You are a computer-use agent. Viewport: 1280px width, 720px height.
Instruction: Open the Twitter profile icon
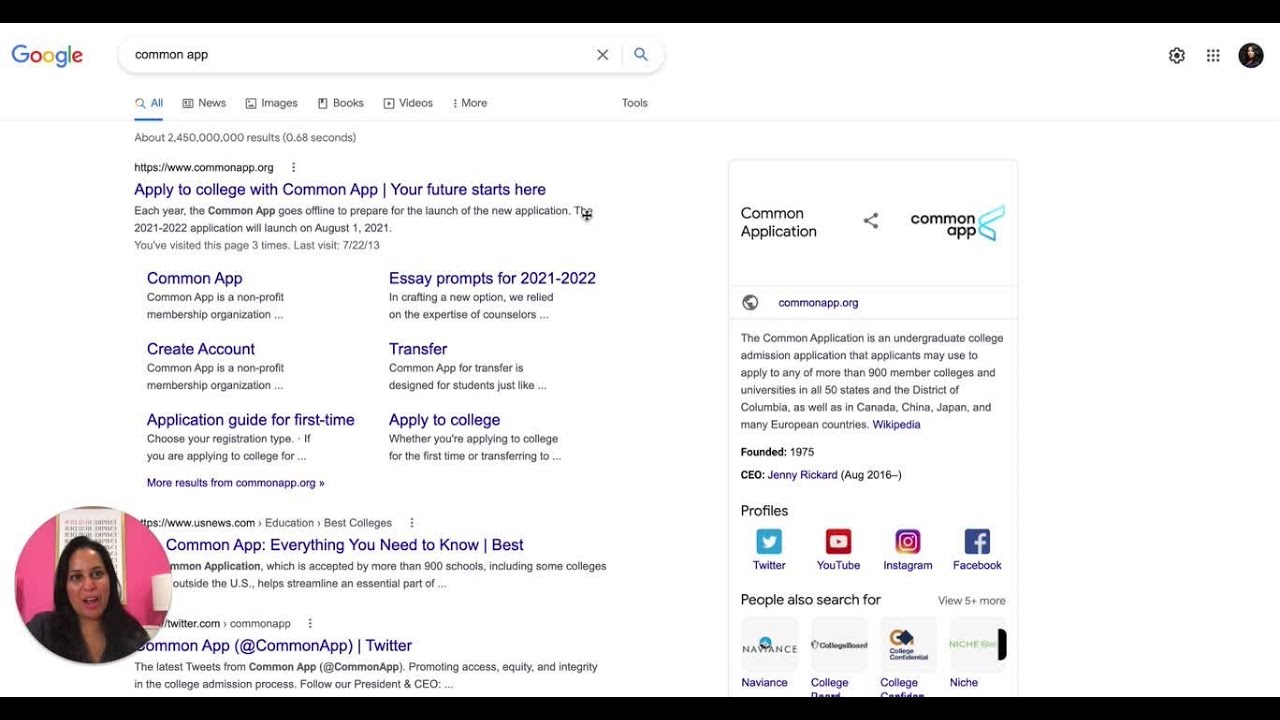point(769,542)
